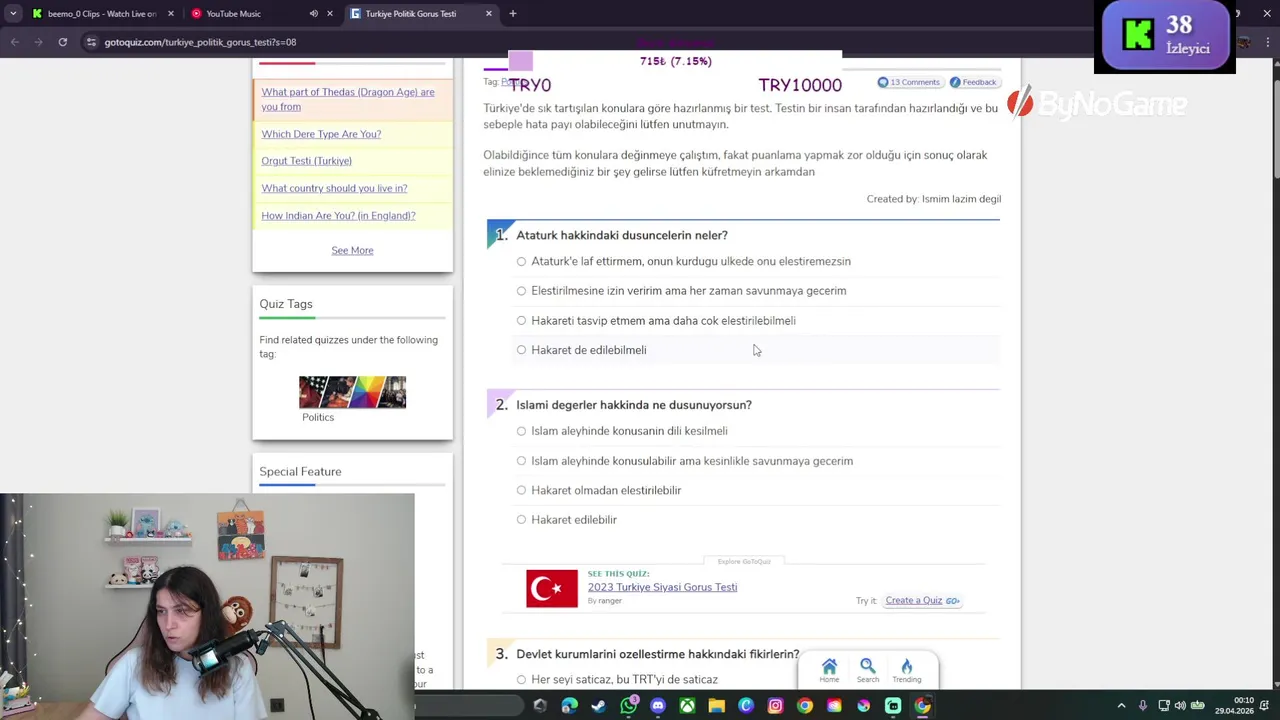Open Discord from the taskbar
Screen dimensions: 1280x720
pyautogui.click(x=658, y=706)
